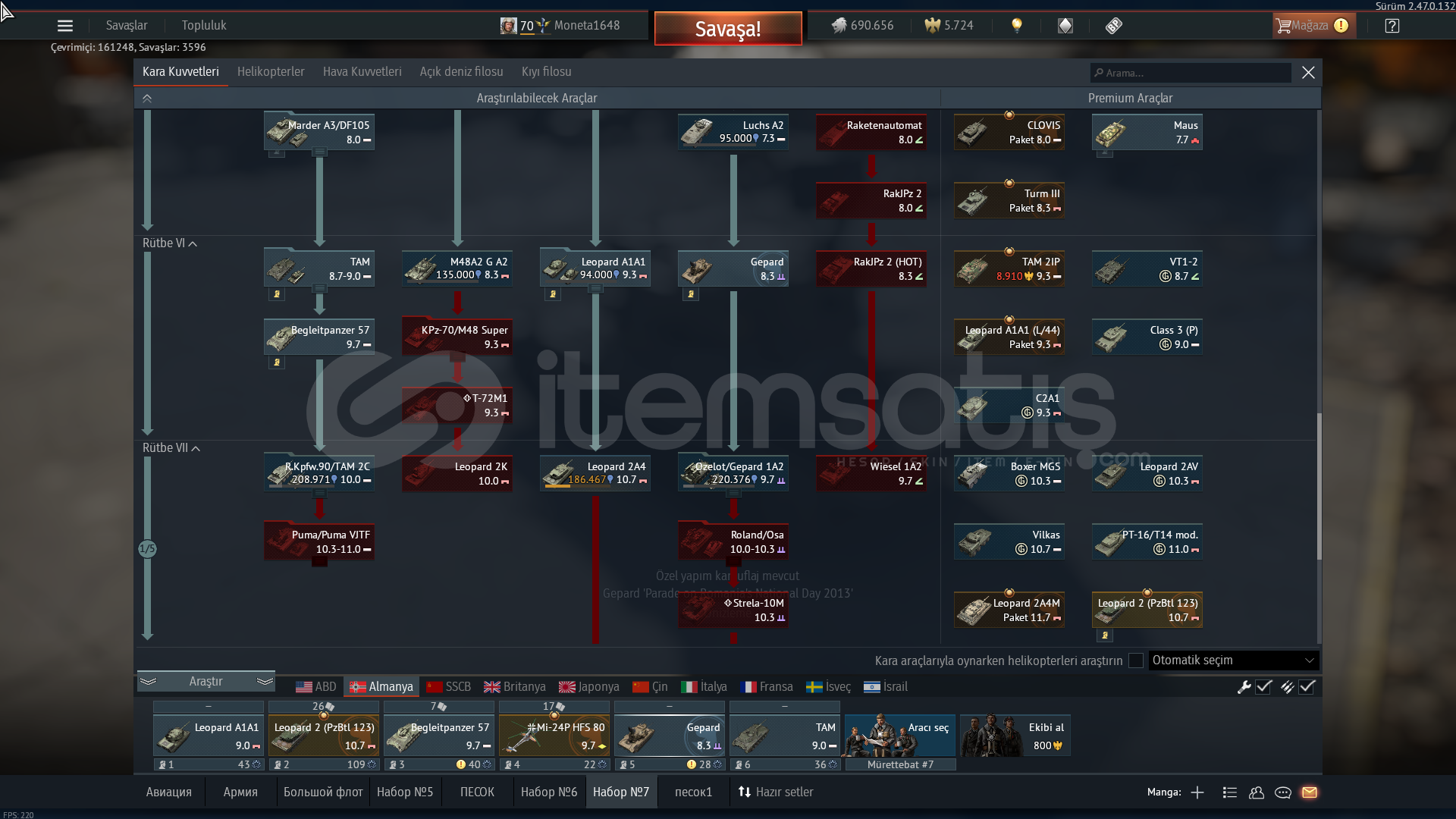
Task: Select the İsrail nation tab
Action: tap(886, 687)
